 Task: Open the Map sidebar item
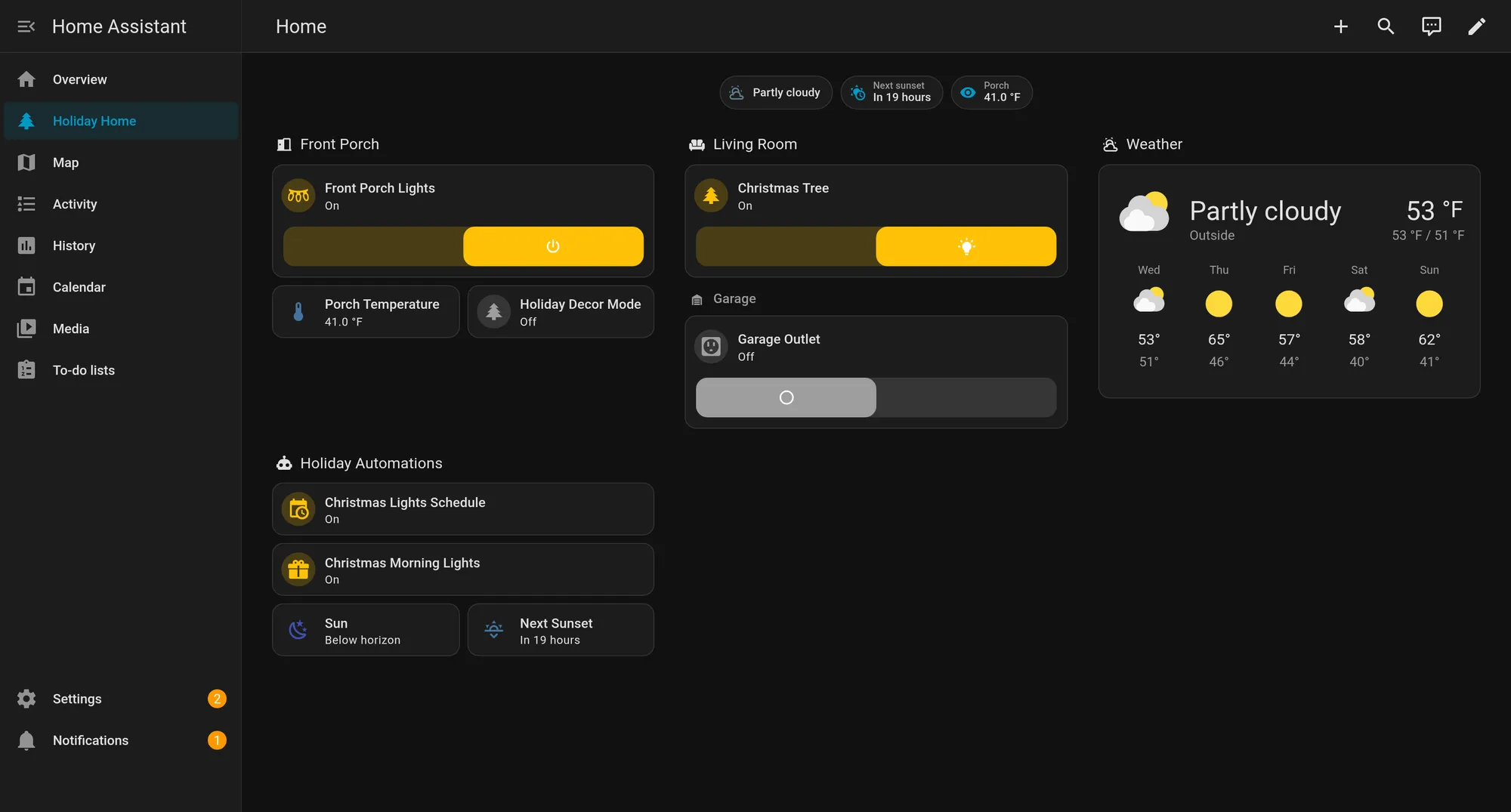coord(121,162)
